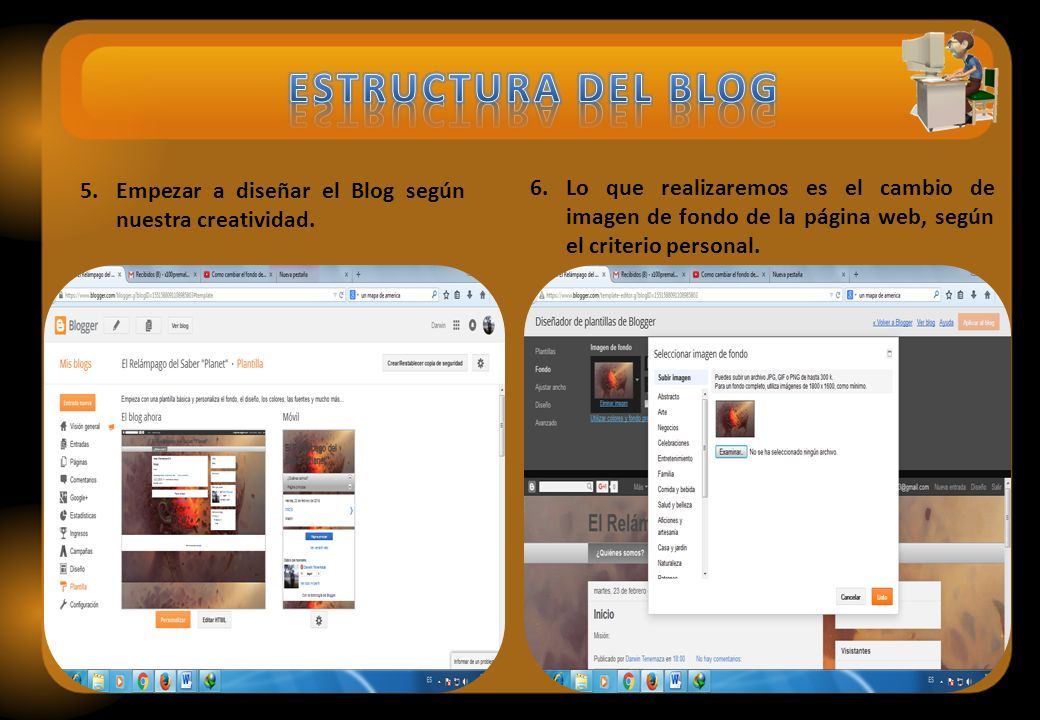Click Examinar file browse button
Screen dimensions: 1040x720
tap(731, 452)
